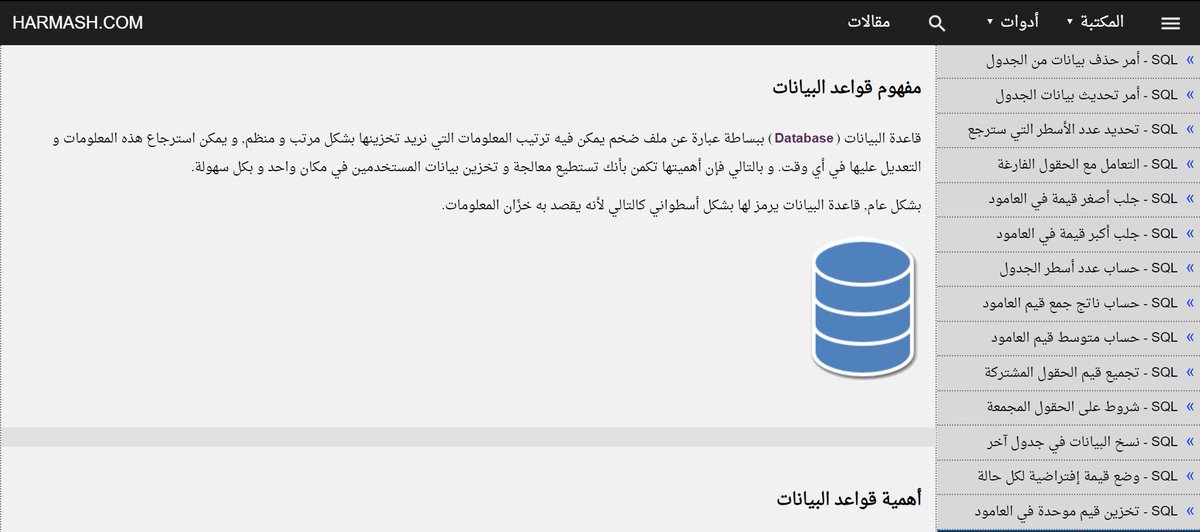
Task: Open the مقالات menu item
Action: click(870, 22)
